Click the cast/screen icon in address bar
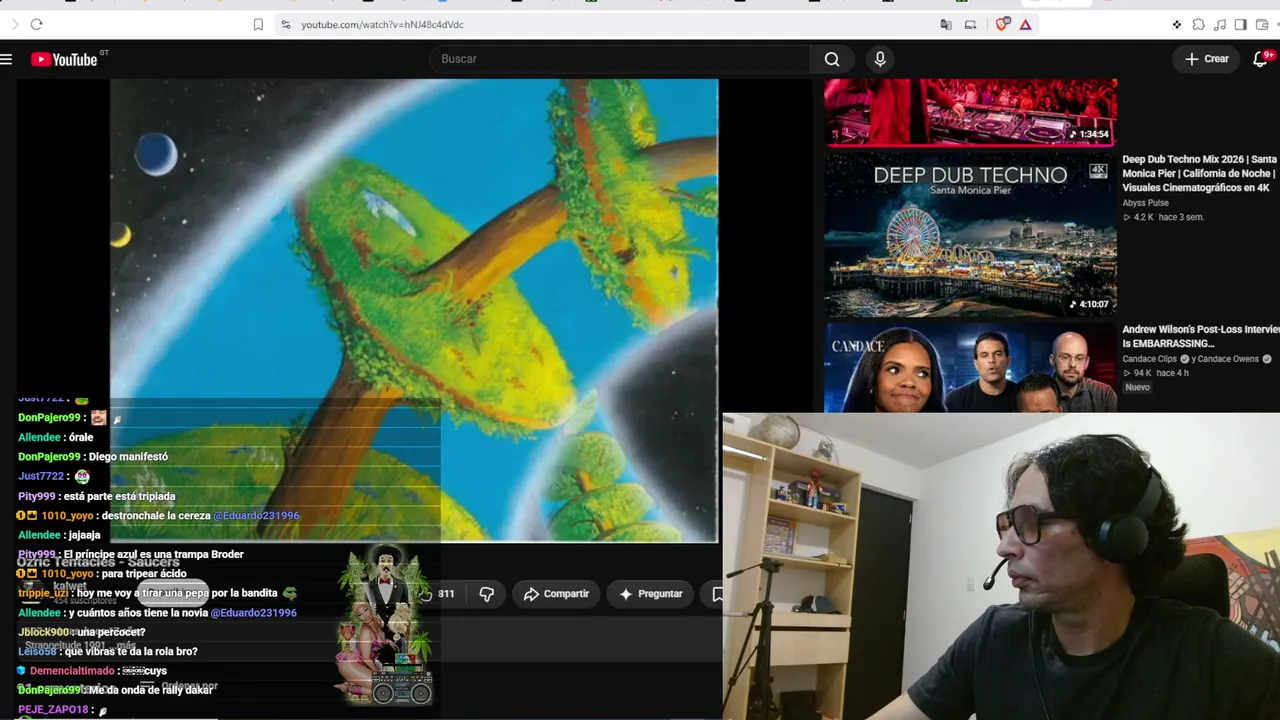This screenshot has height=720, width=1280. click(970, 24)
